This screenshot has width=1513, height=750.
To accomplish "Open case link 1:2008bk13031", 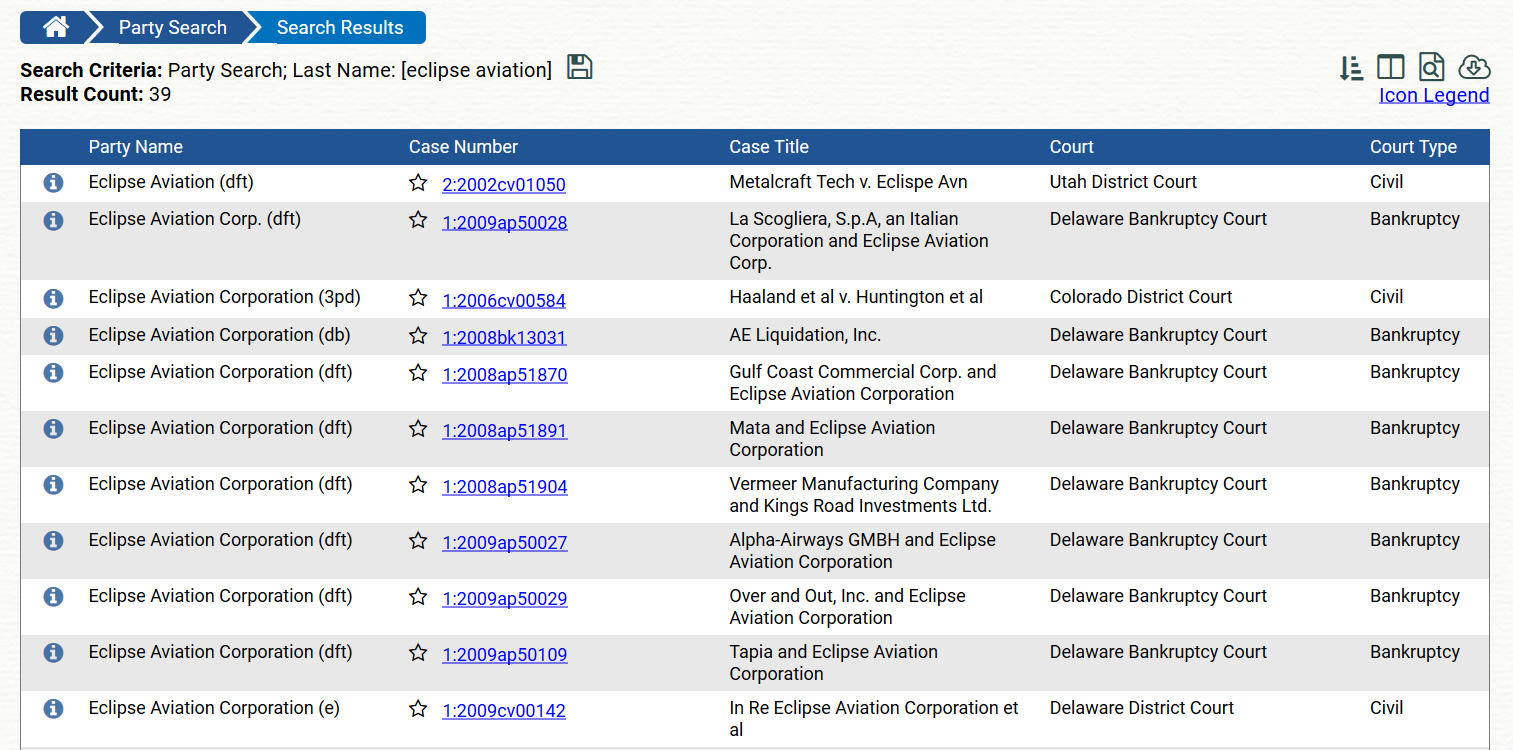I will (x=504, y=338).
